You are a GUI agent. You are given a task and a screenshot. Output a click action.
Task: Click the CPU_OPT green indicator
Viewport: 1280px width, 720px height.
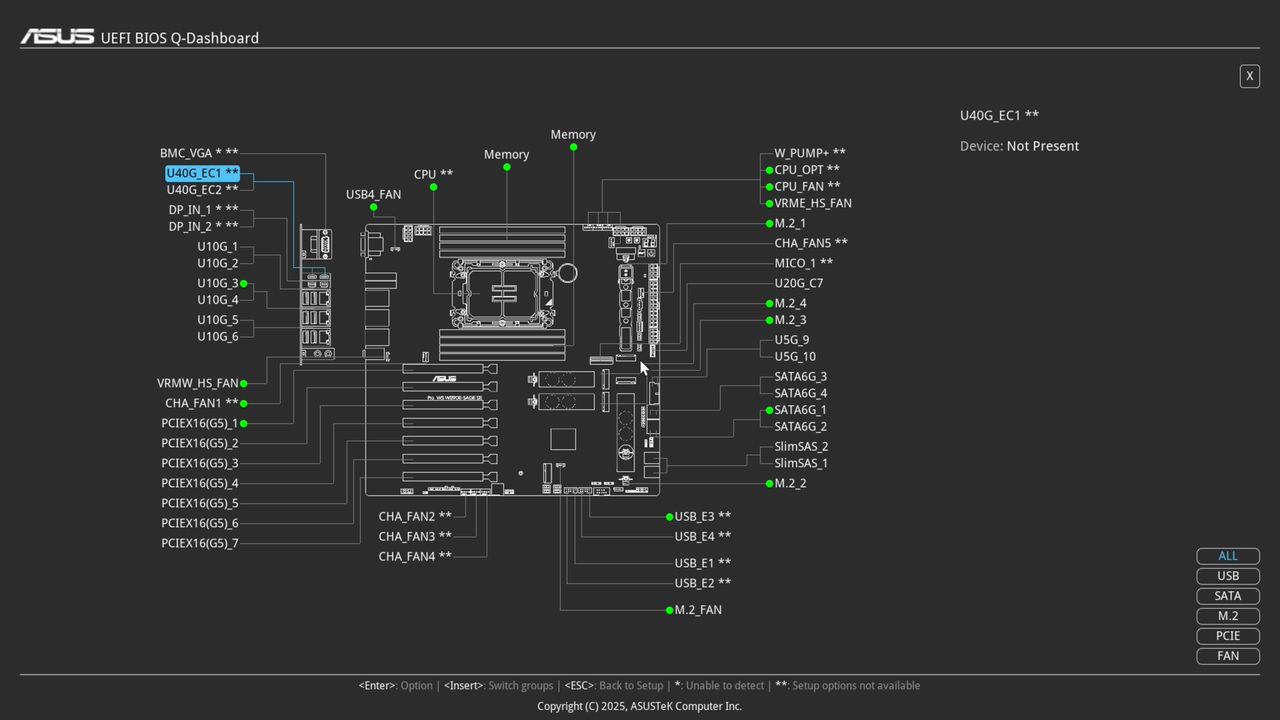click(x=768, y=170)
